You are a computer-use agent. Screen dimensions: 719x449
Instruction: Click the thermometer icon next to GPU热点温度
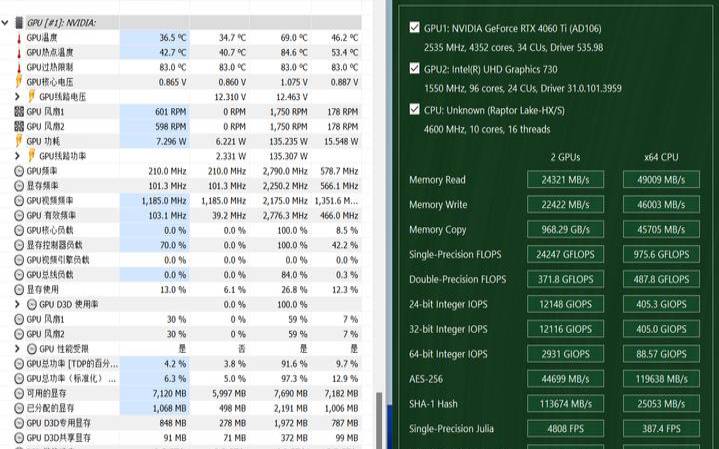click(x=19, y=52)
